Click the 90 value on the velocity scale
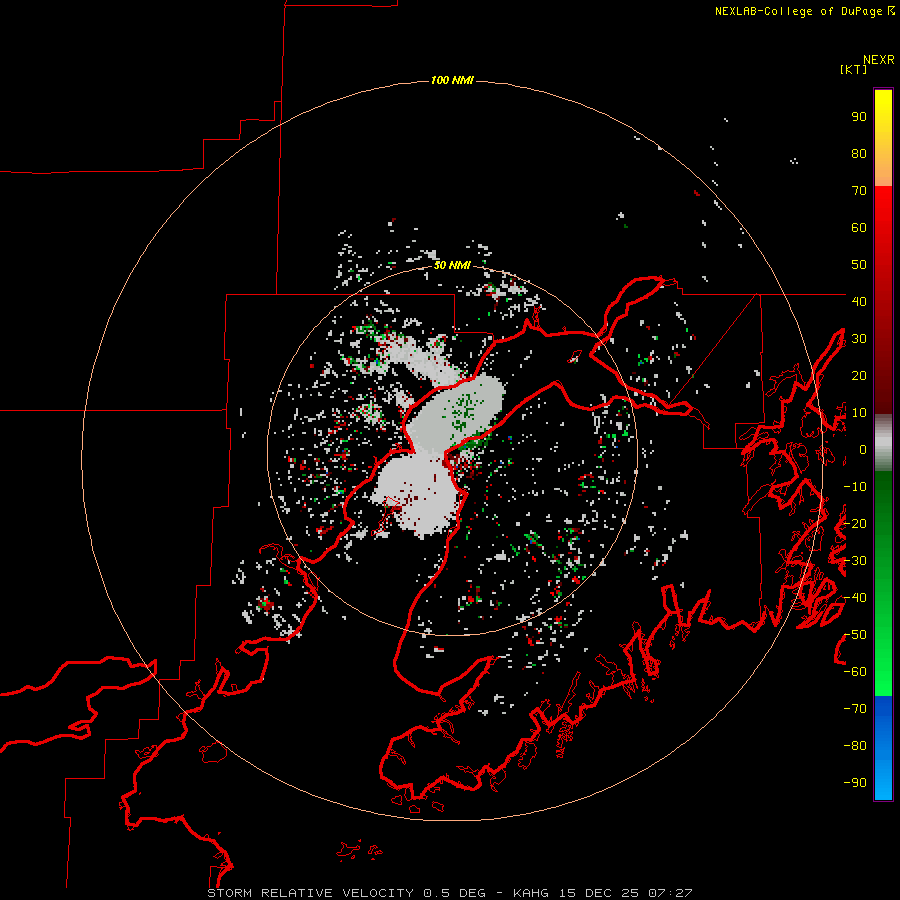The image size is (900, 900). 859,117
